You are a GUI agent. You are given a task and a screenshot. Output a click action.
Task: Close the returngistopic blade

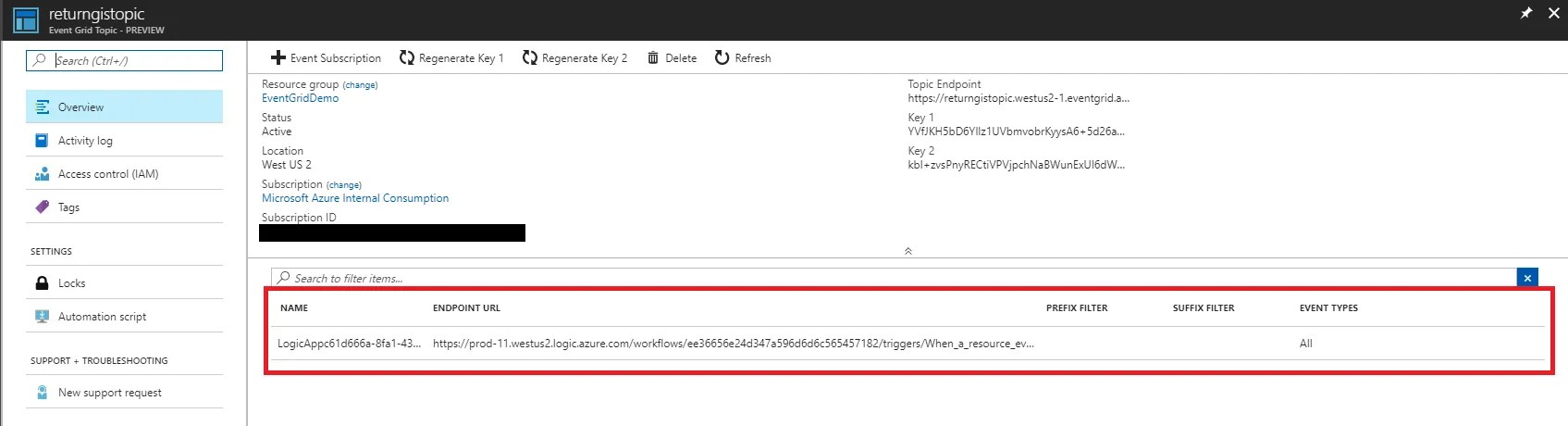1554,13
